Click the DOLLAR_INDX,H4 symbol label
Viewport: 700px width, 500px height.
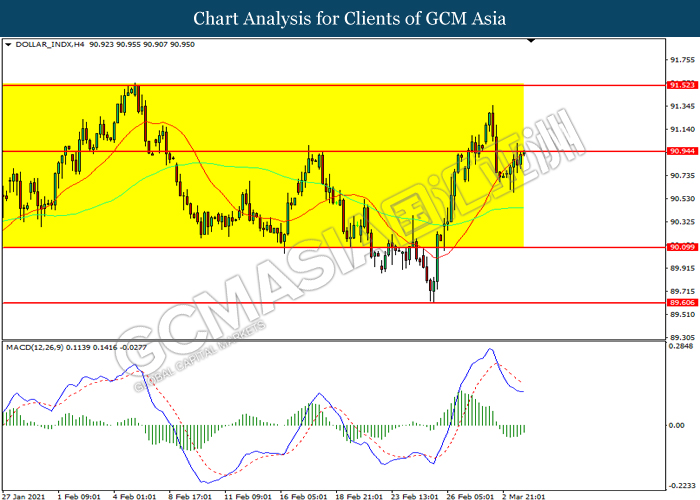[50, 45]
